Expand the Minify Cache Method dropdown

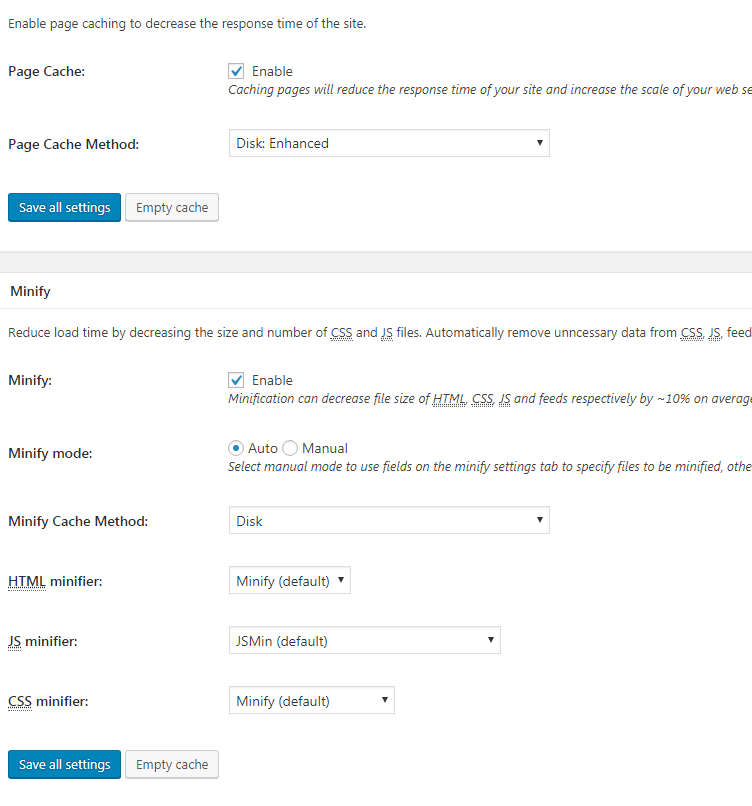click(389, 520)
